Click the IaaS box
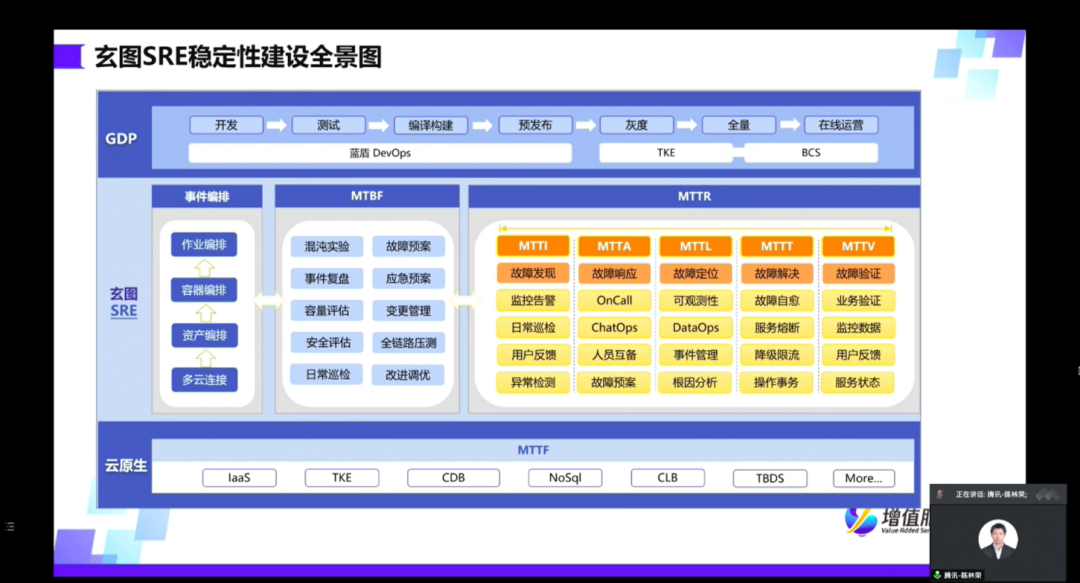The image size is (1080, 583). (x=240, y=478)
